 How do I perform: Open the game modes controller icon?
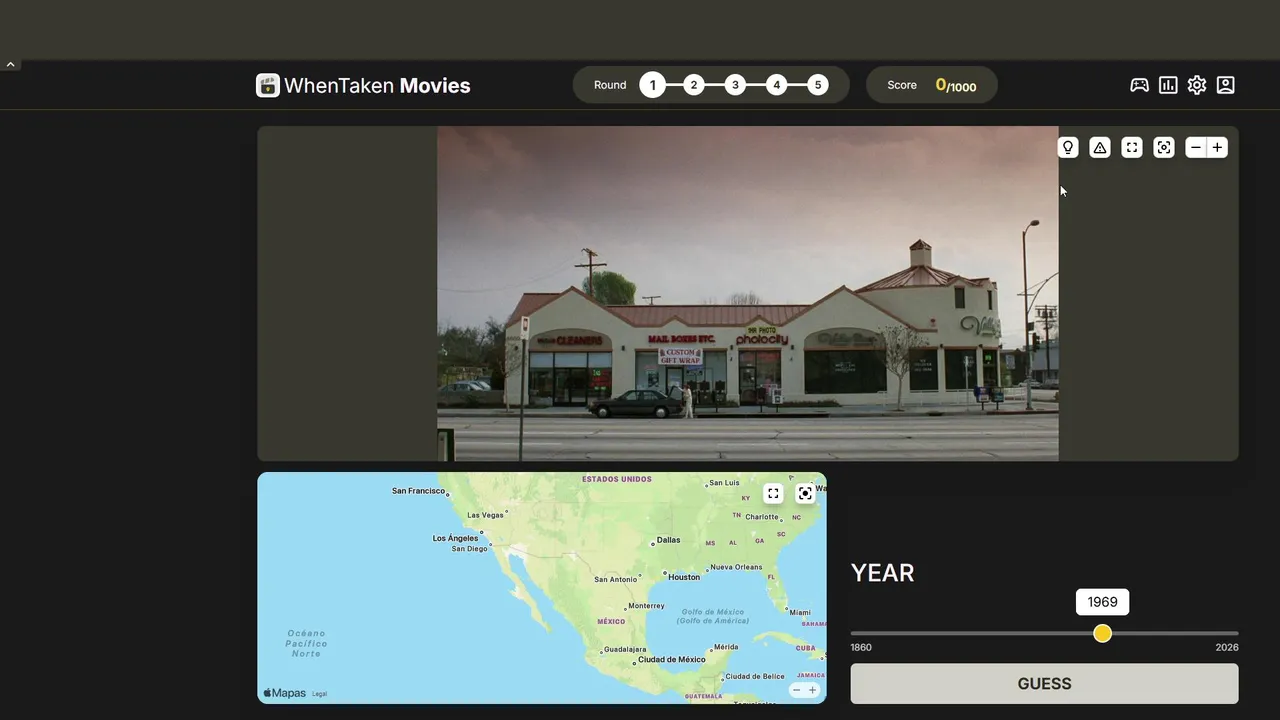1139,85
